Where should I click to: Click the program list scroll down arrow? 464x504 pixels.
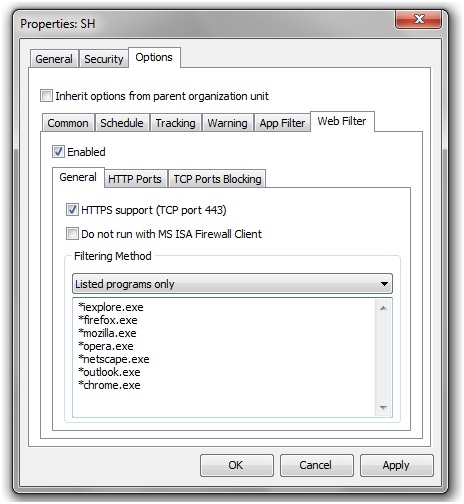pos(383,408)
